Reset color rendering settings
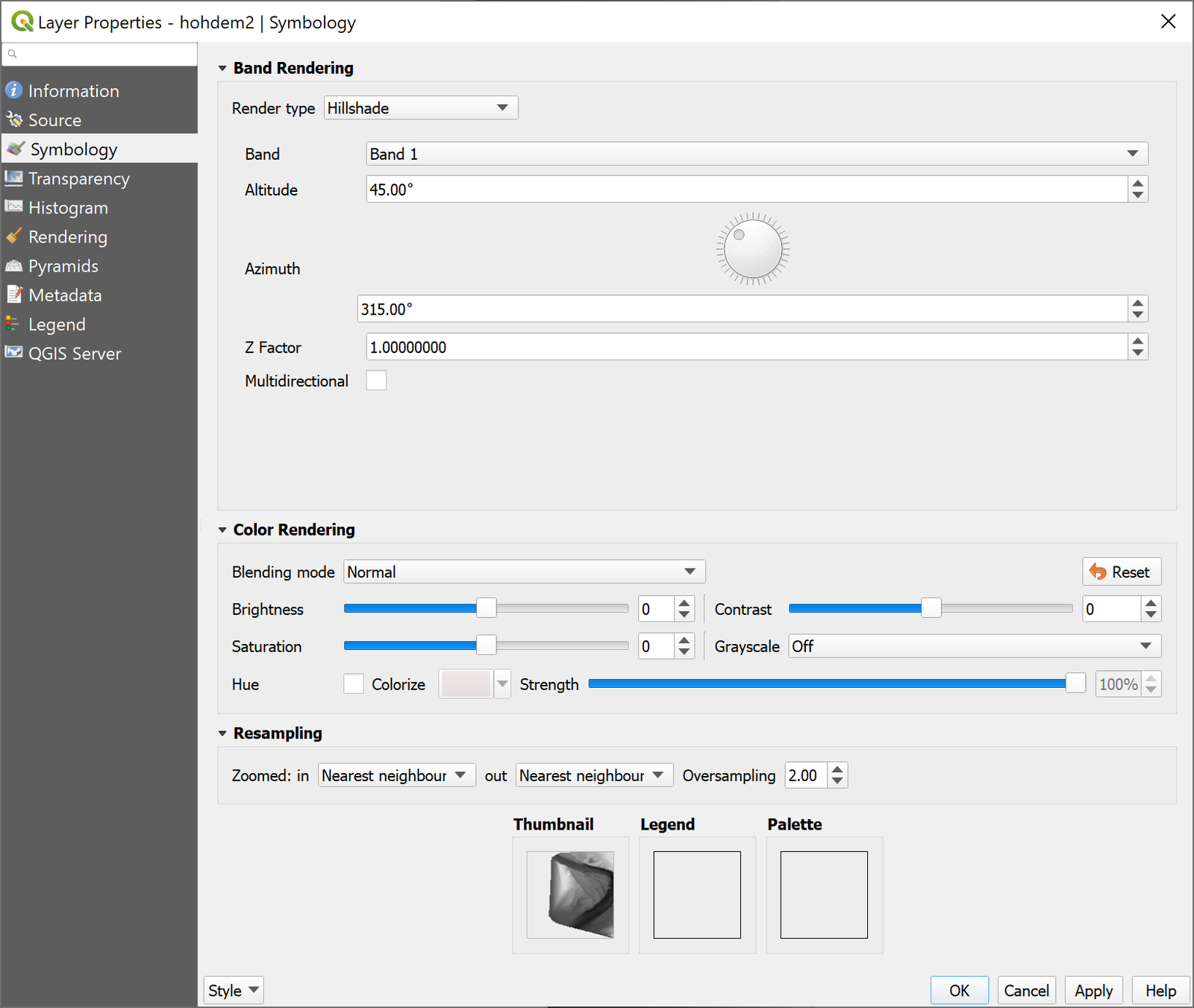The width and height of the screenshot is (1194, 1008). coord(1121,572)
